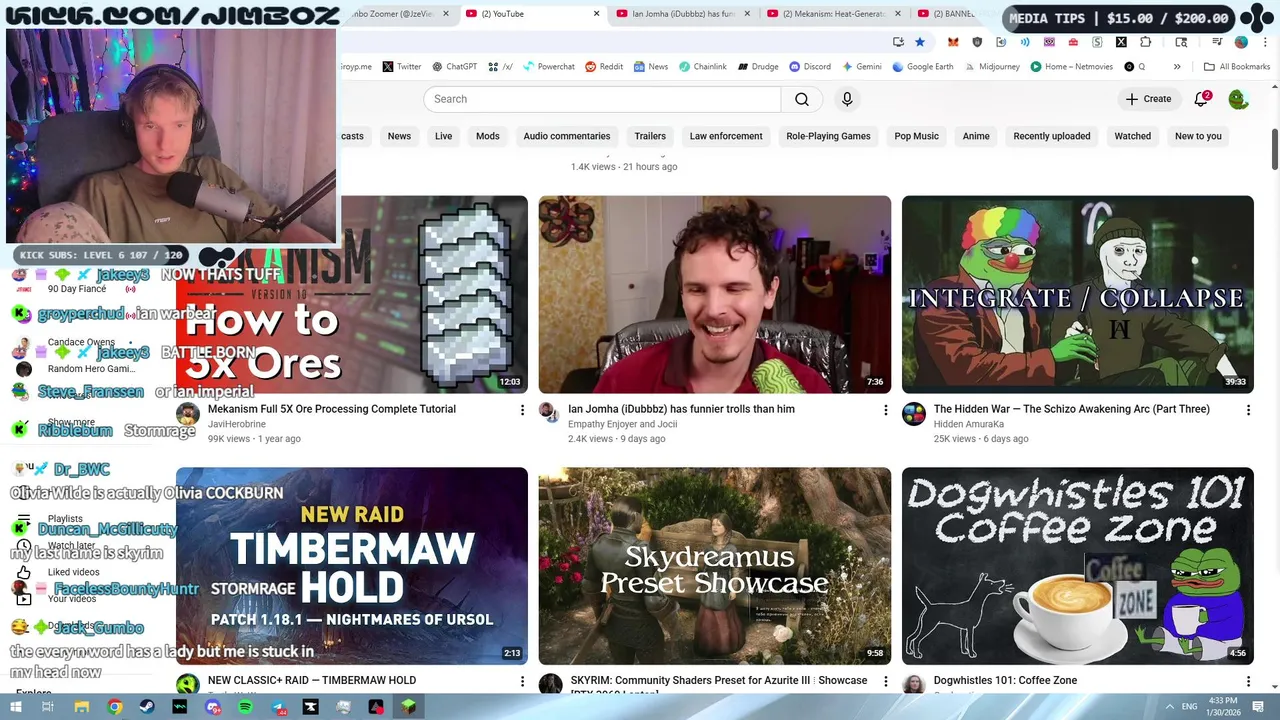Screen dimensions: 1280x720
Task: Open the Hidden AmuraKa channel link
Action: click(969, 424)
